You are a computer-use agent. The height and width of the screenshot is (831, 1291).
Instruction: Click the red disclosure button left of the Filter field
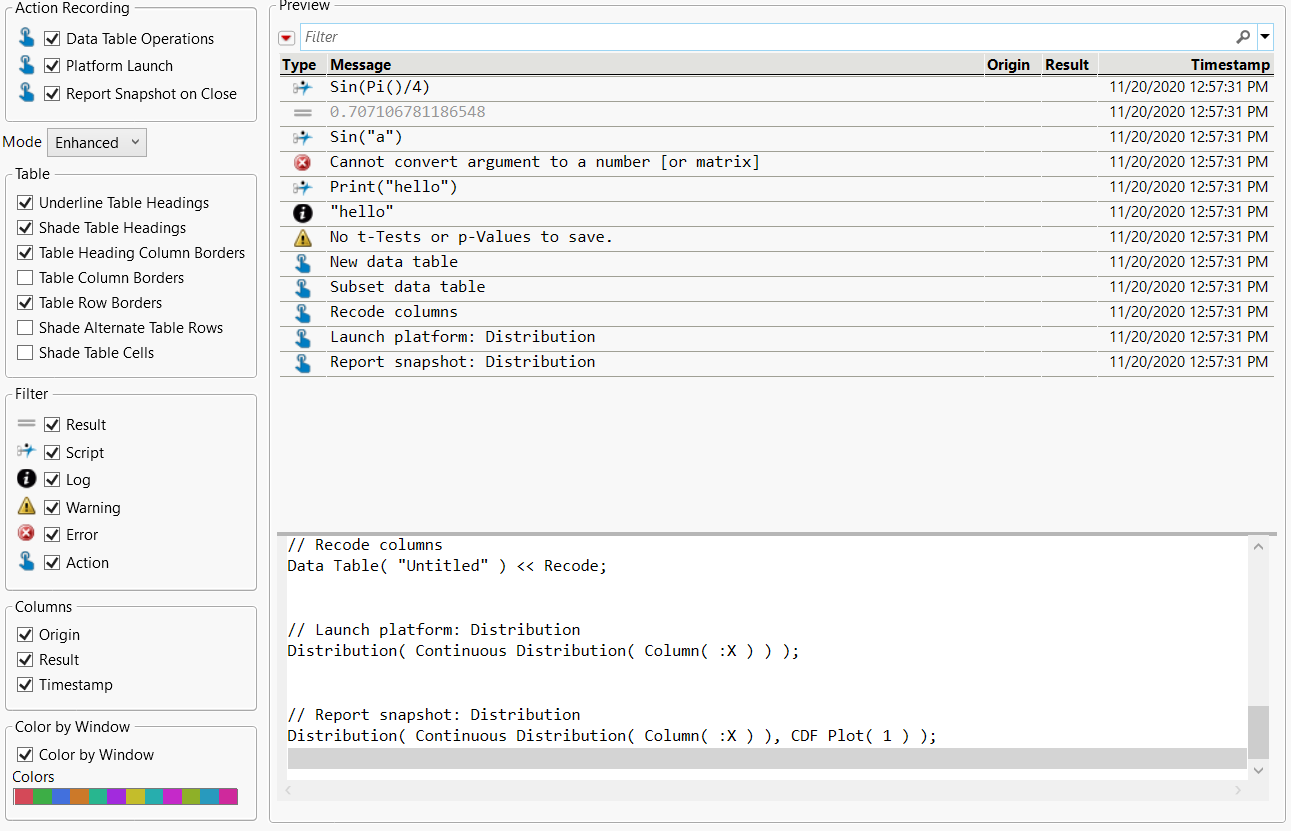click(x=286, y=36)
